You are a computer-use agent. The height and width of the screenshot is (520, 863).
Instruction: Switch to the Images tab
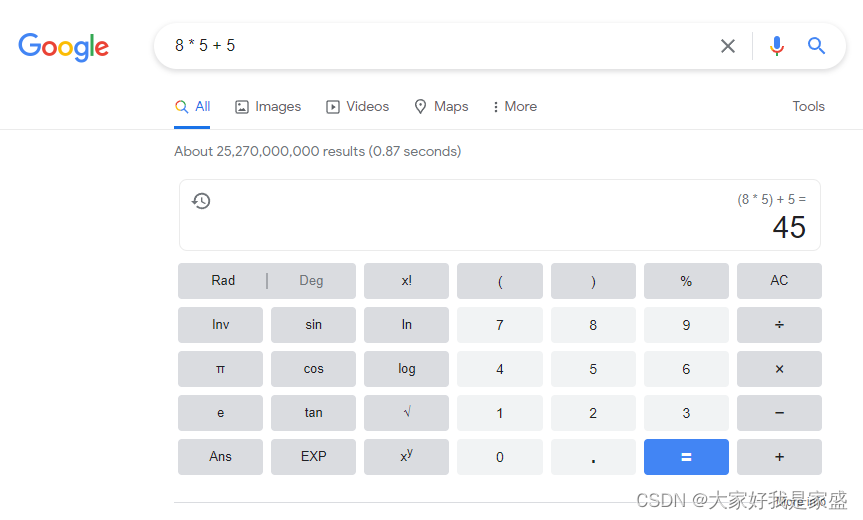coord(268,107)
